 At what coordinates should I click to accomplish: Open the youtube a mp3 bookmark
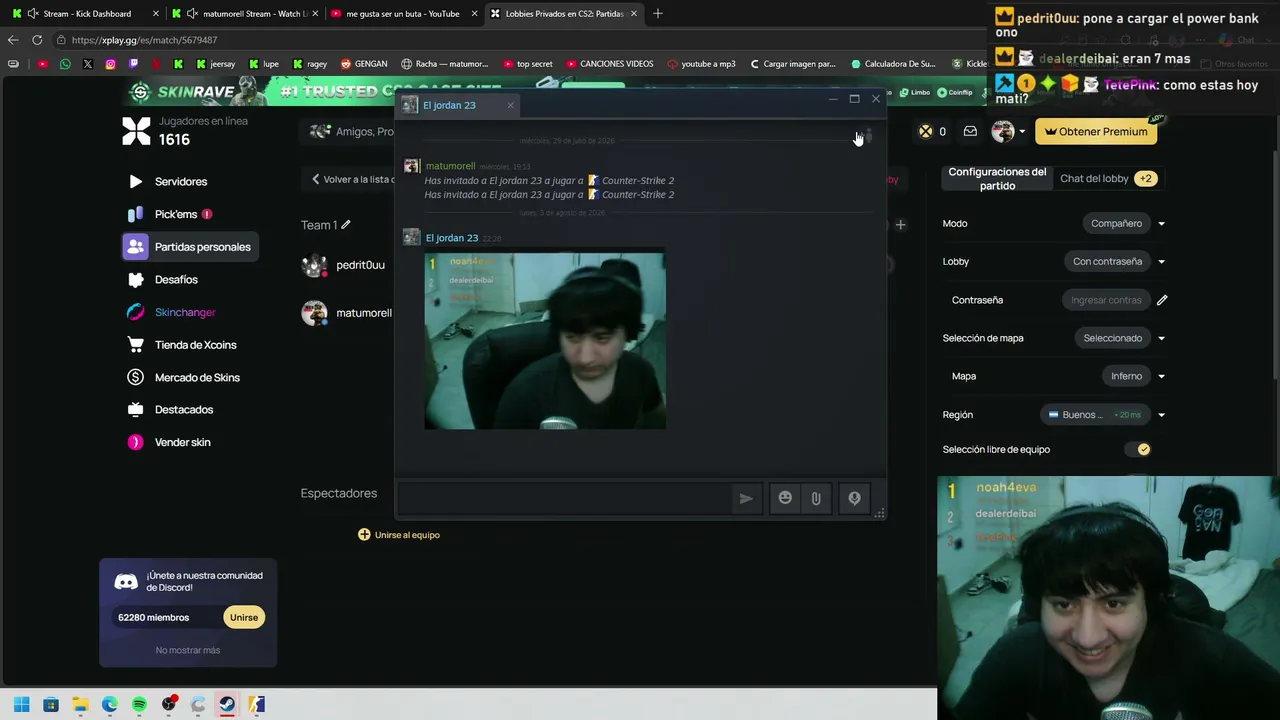pos(700,64)
